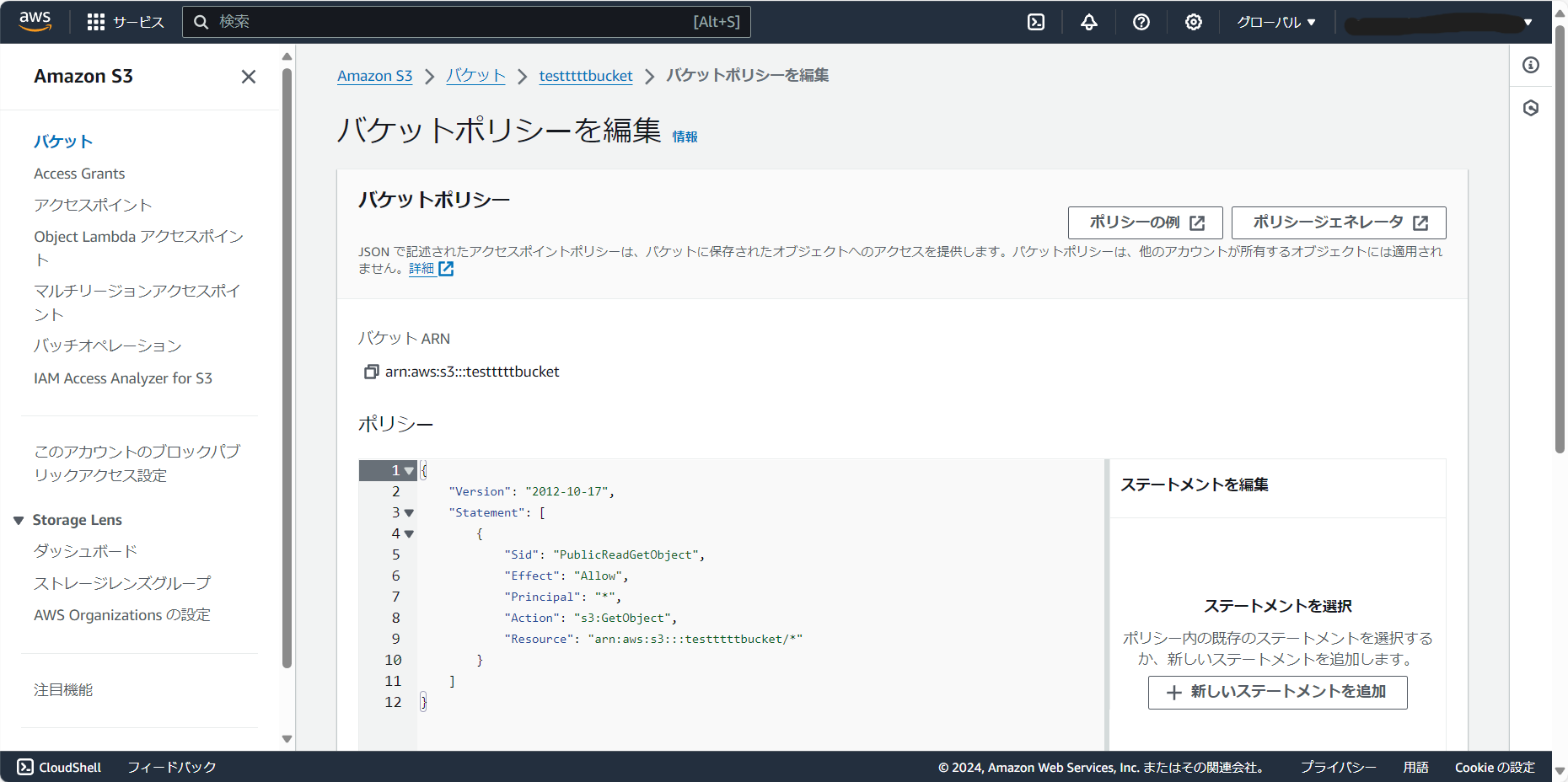Image resolution: width=1568 pixels, height=782 pixels.
Task: Follow the Amazon S3 breadcrumb link
Action: 375,76
